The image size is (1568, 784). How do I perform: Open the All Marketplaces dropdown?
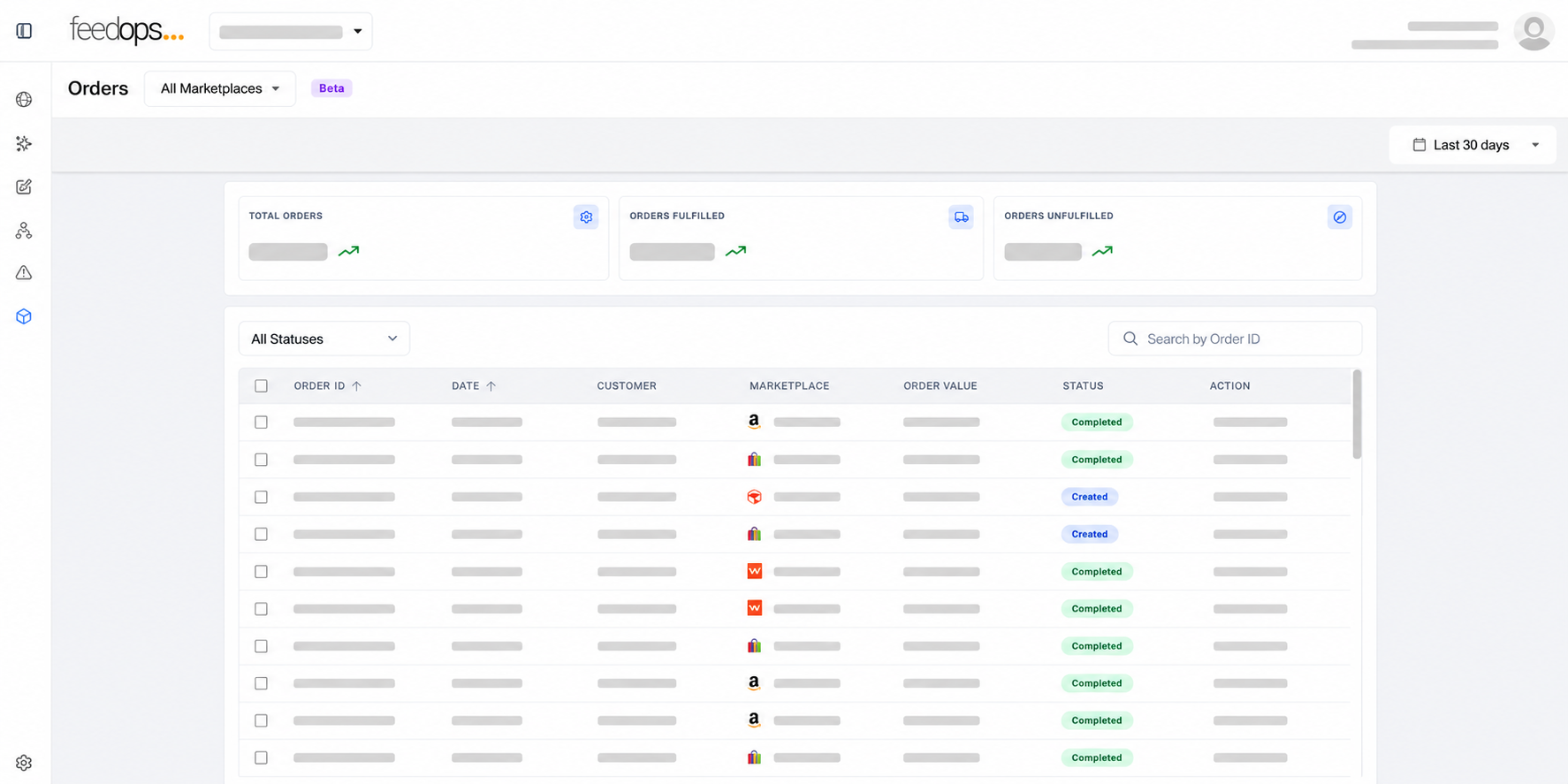(220, 88)
